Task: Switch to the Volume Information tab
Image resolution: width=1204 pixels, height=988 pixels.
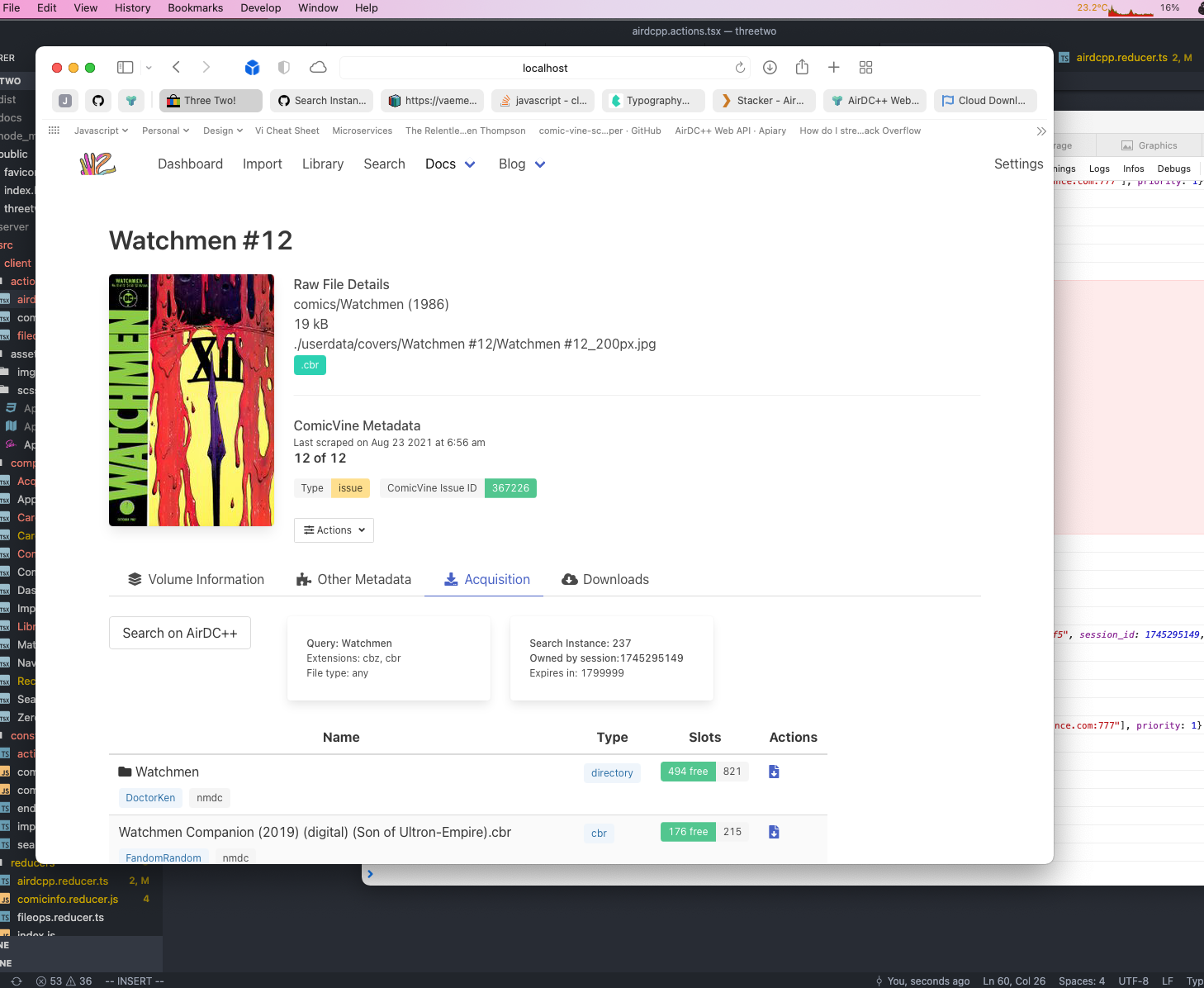Action: 196,580
